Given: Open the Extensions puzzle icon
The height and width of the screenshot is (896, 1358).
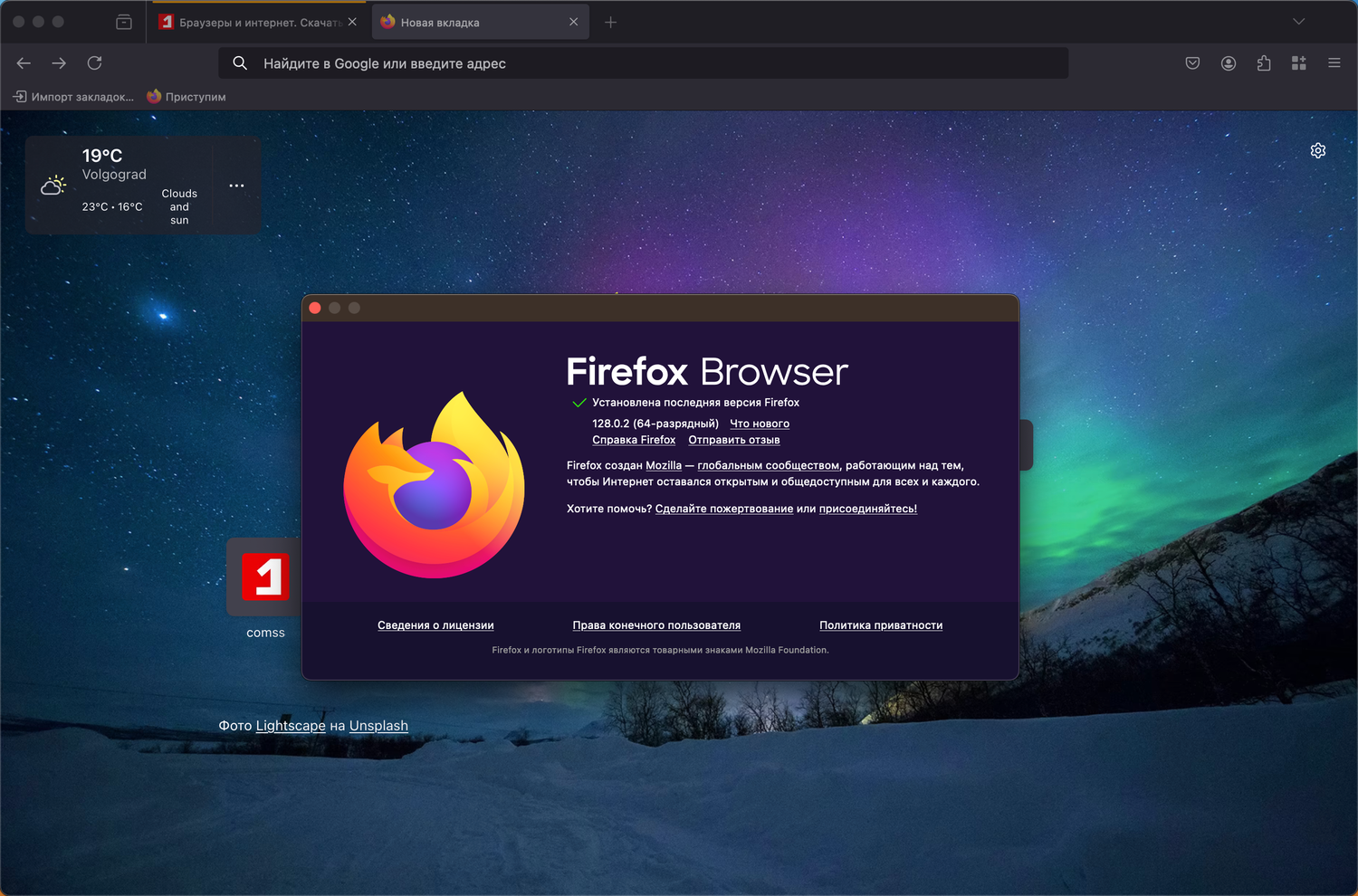Looking at the screenshot, I should point(1264,63).
